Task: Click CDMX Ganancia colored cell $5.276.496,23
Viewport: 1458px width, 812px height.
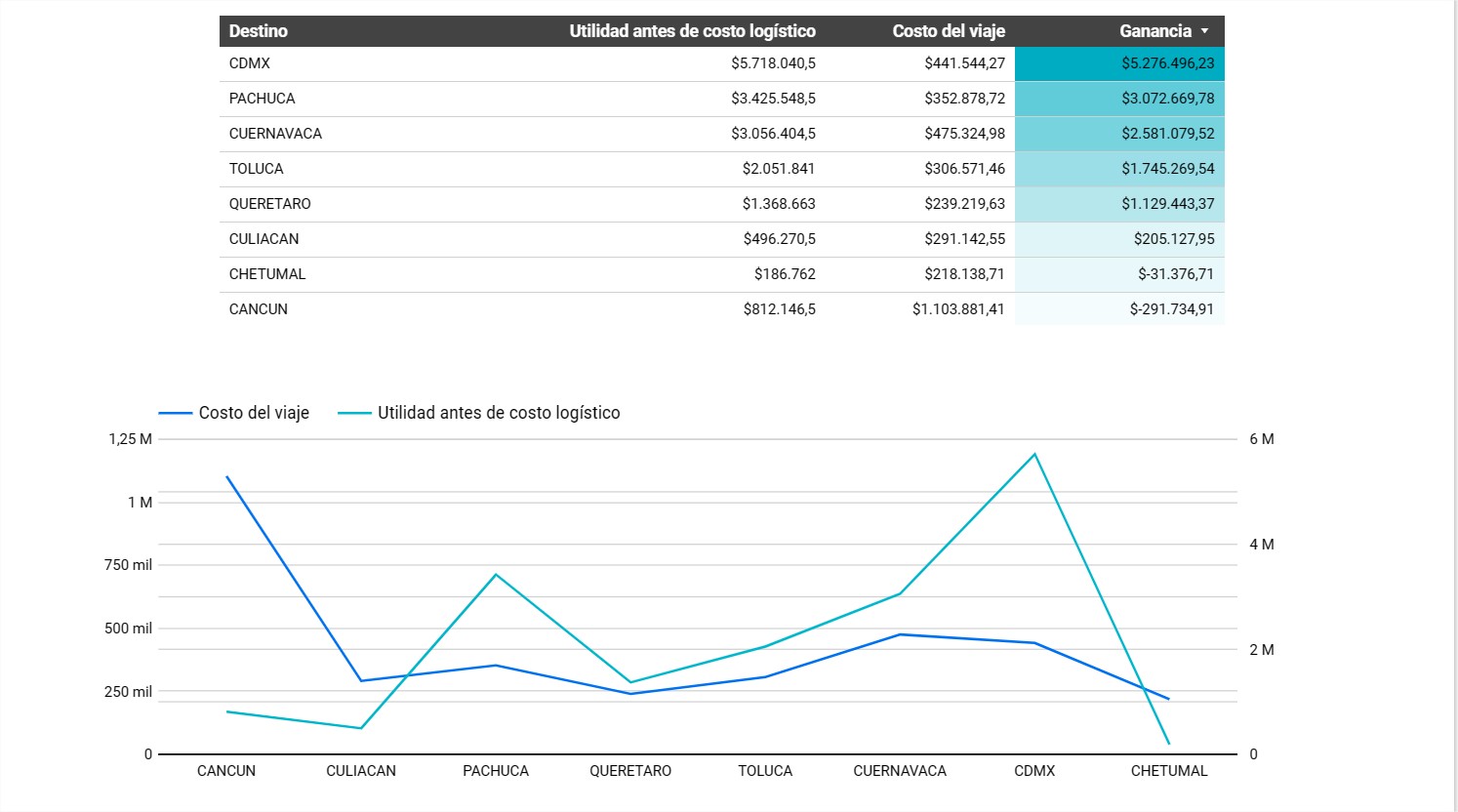Action: pyautogui.click(x=1167, y=63)
